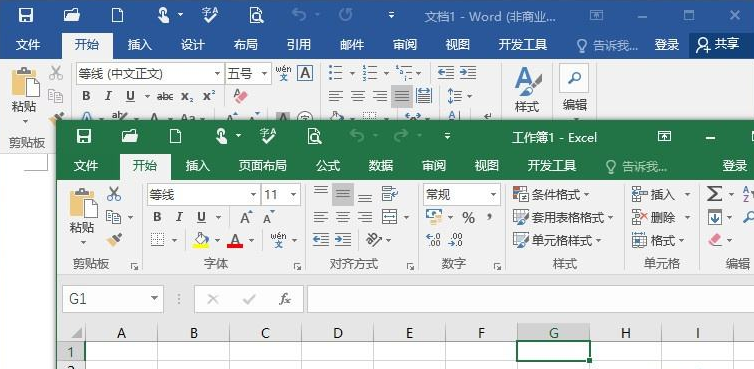Apply strikethrough in Word font group

[165, 96]
